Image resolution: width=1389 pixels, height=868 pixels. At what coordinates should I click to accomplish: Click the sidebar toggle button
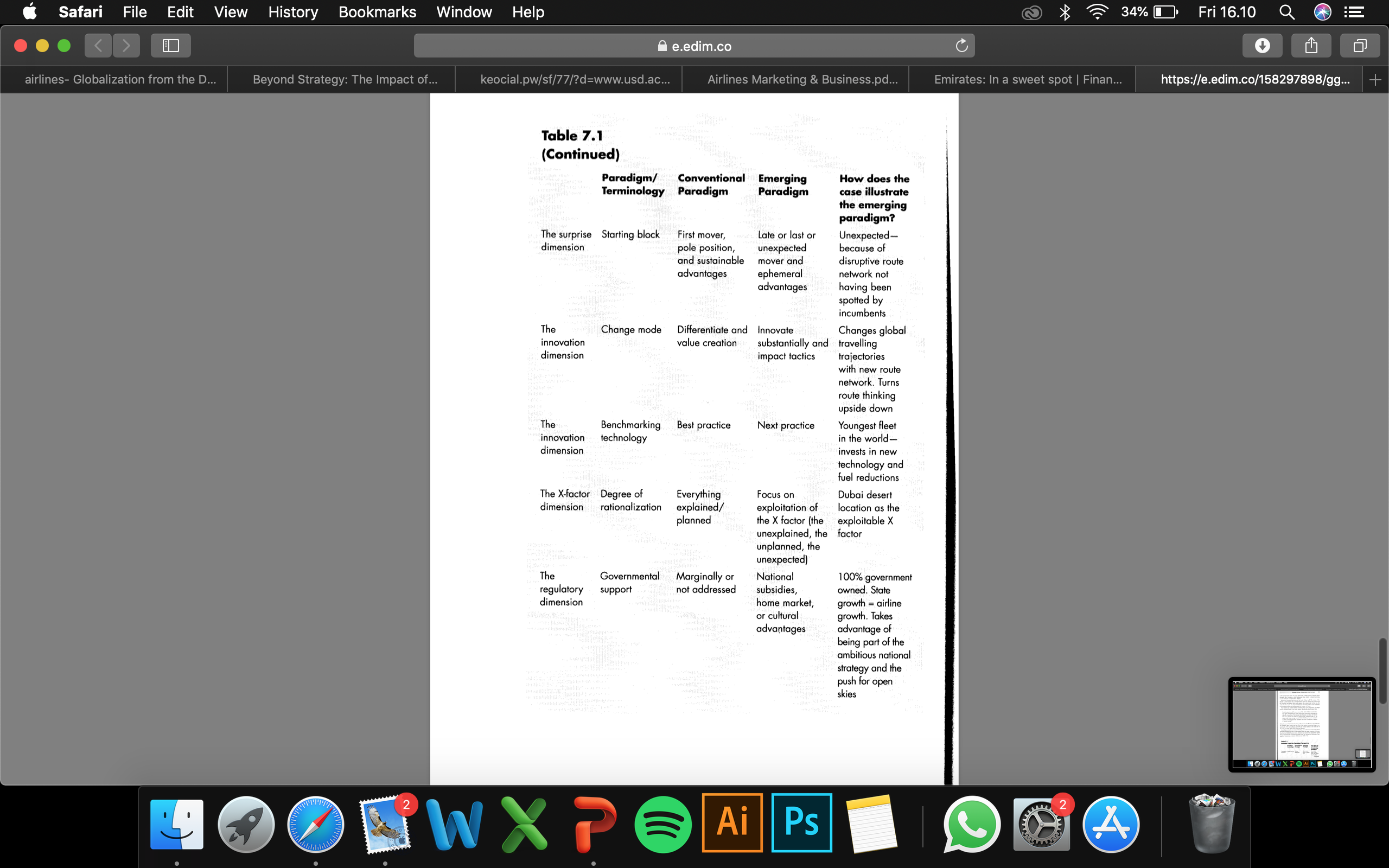pyautogui.click(x=170, y=44)
